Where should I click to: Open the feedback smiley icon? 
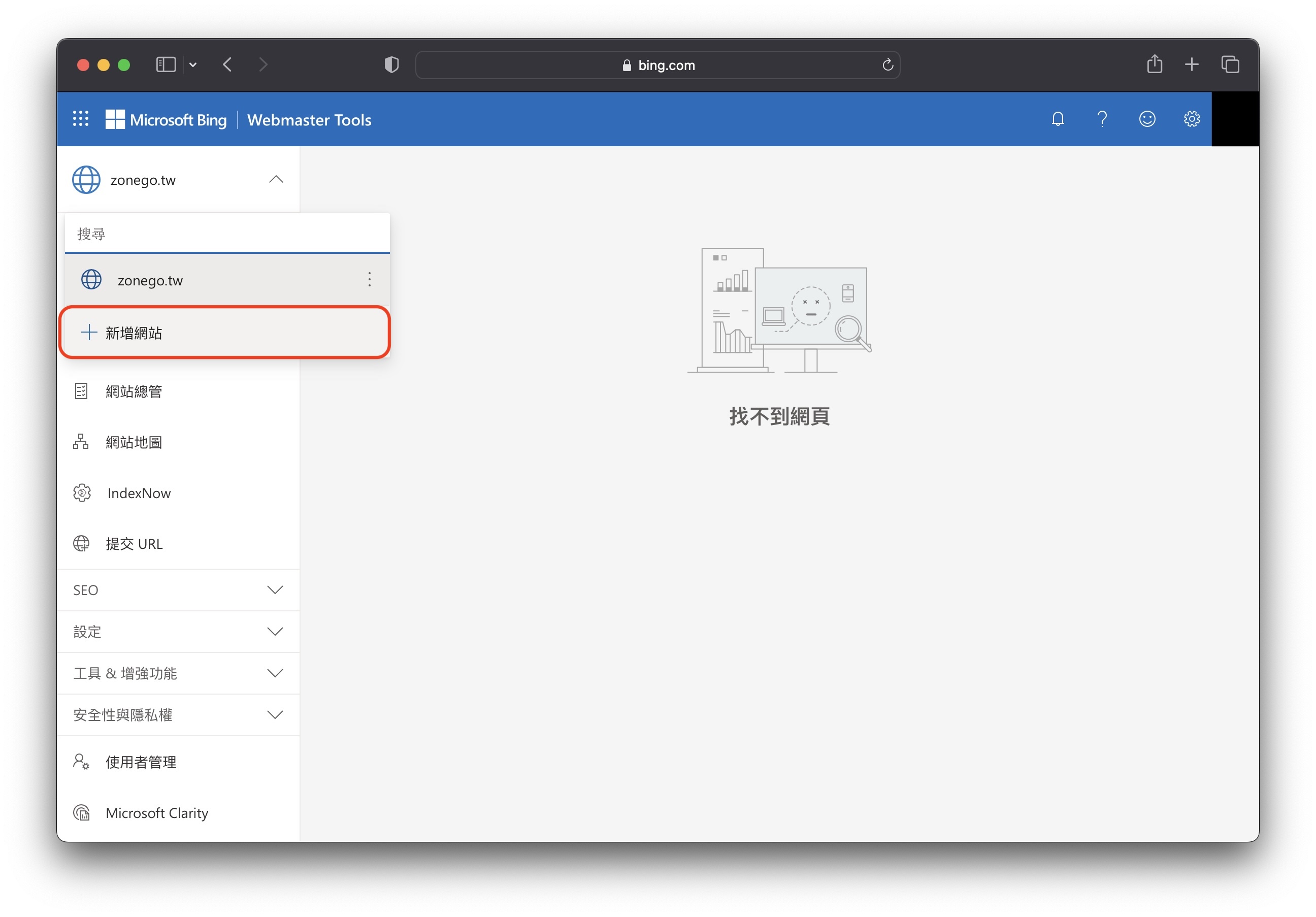[1147, 119]
